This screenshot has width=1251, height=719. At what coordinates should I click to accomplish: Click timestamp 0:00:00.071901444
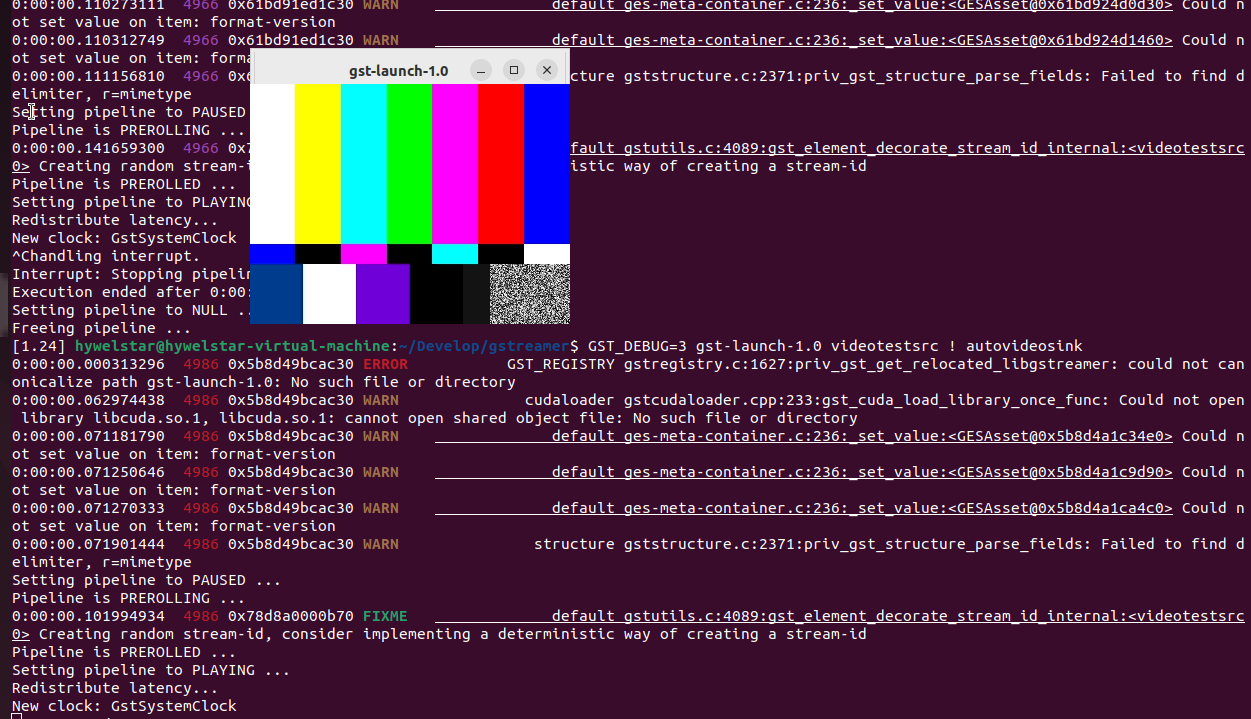89,544
